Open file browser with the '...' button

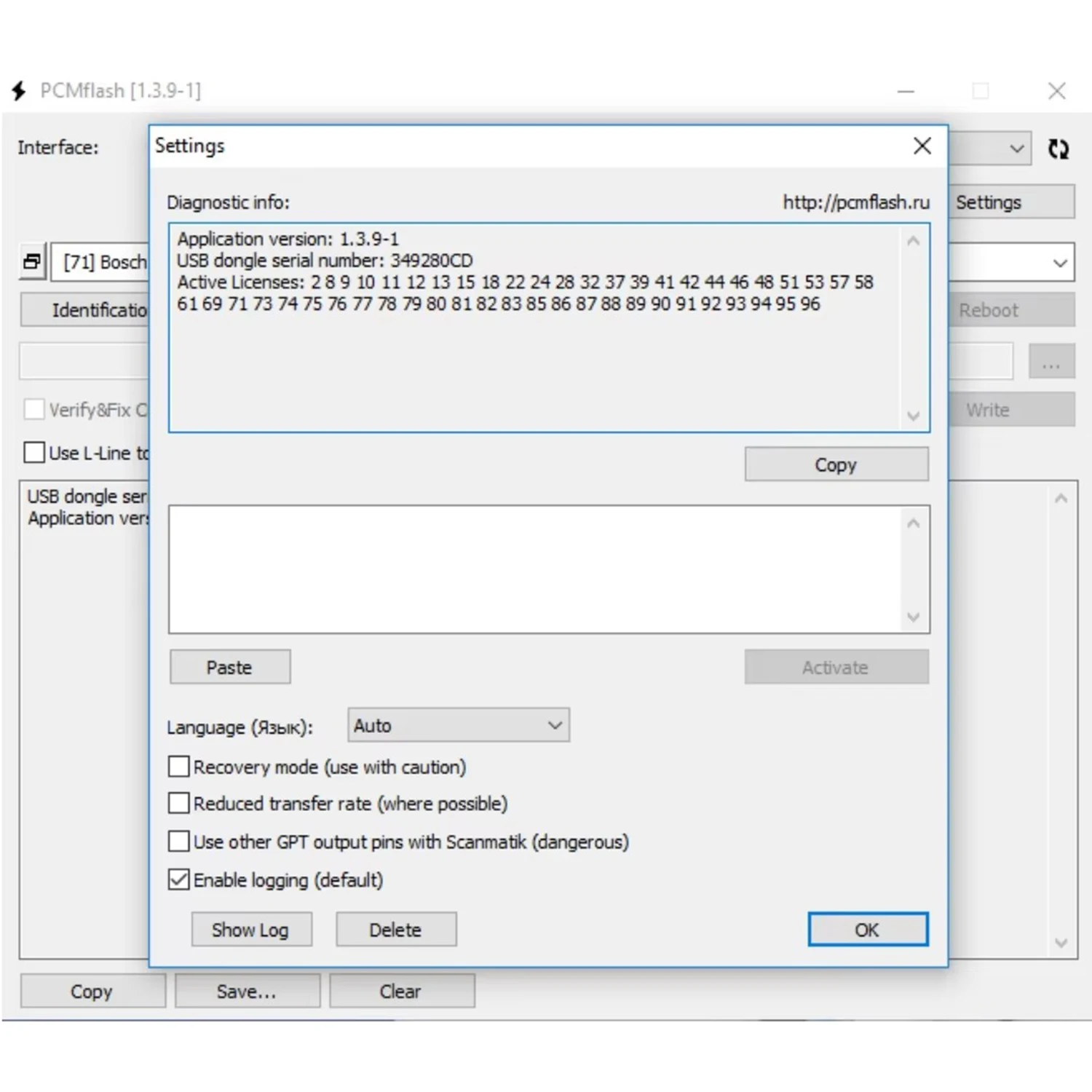point(1051,362)
